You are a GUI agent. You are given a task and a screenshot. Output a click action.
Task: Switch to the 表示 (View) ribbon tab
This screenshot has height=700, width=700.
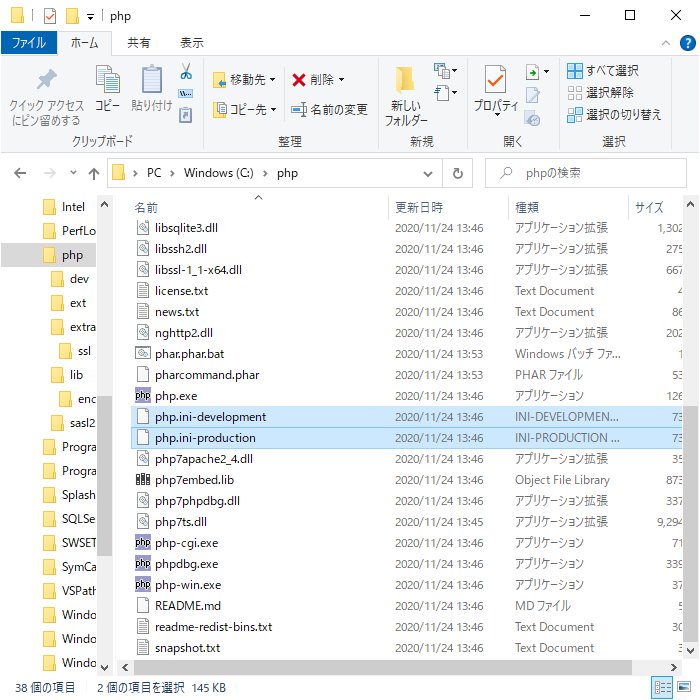click(x=191, y=43)
